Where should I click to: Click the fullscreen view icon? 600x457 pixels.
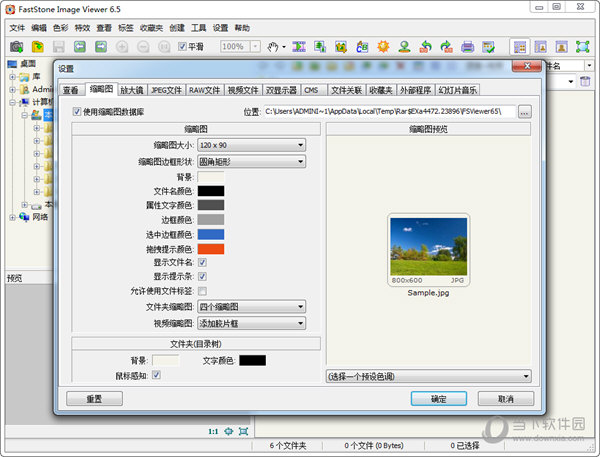click(583, 46)
